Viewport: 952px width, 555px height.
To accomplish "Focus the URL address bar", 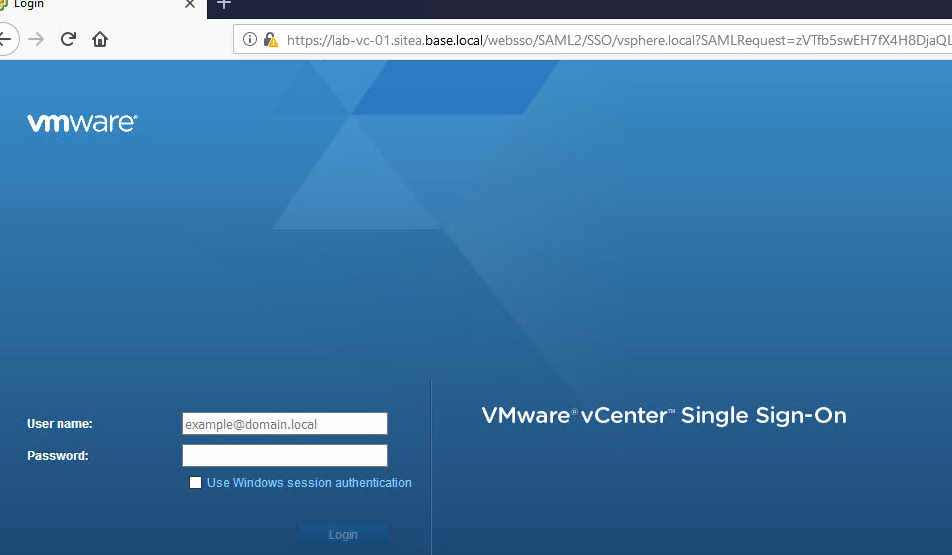I will point(600,40).
